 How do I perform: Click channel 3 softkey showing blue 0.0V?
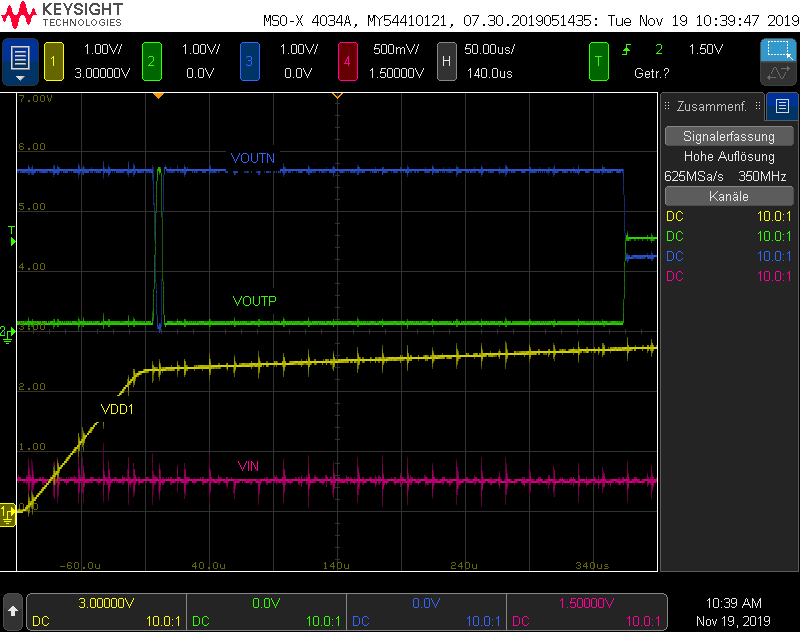[427, 612]
